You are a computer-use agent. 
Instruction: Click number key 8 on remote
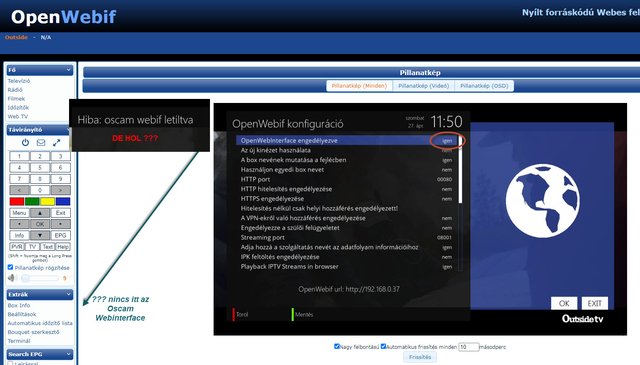[x=40, y=179]
